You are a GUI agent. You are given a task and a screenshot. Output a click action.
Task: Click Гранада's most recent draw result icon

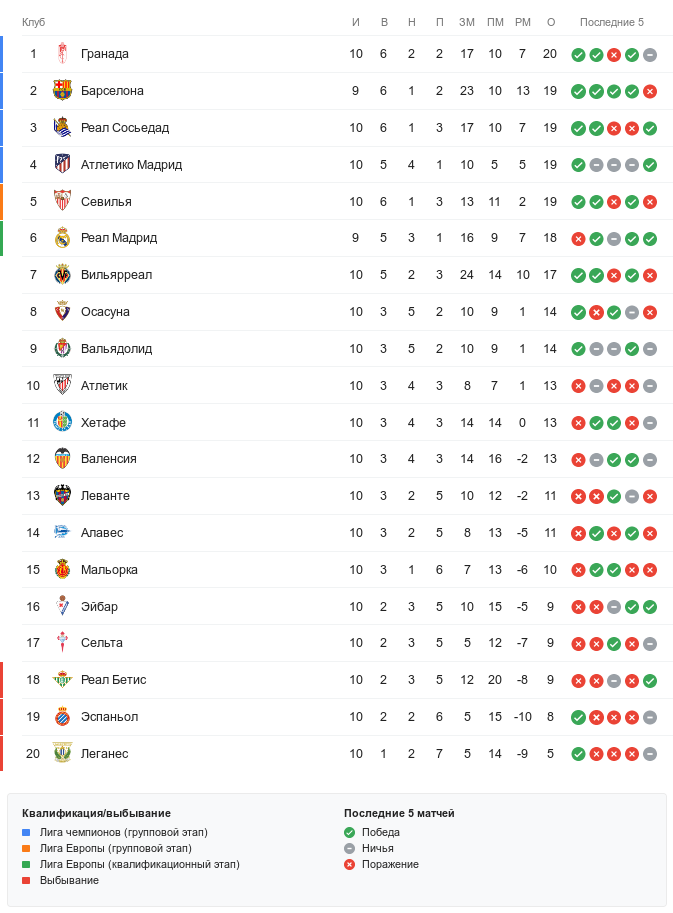(x=650, y=54)
